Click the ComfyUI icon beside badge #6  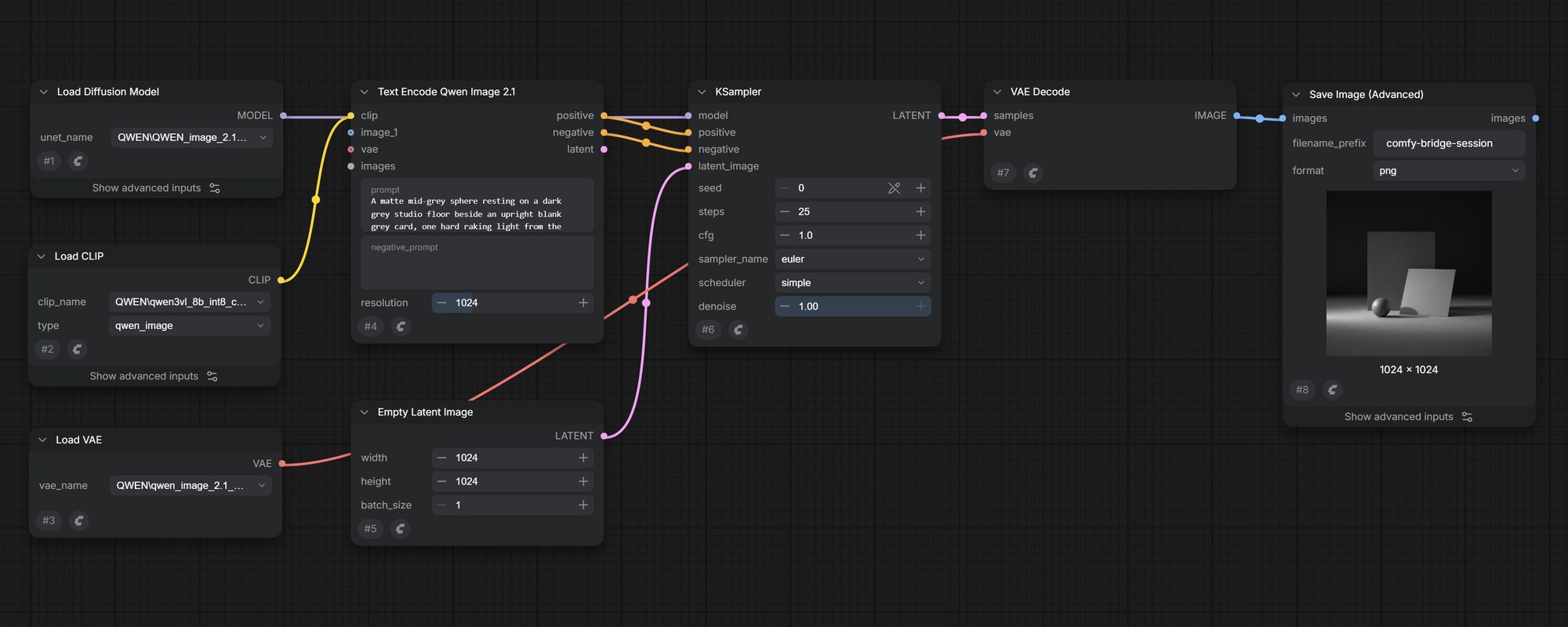coord(738,329)
